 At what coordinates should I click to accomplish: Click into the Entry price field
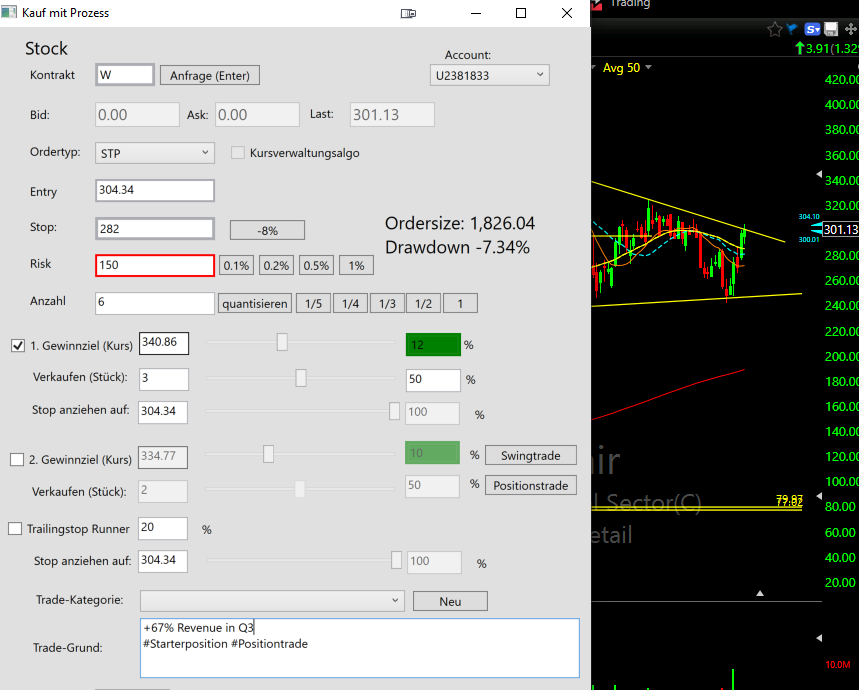coord(154,191)
